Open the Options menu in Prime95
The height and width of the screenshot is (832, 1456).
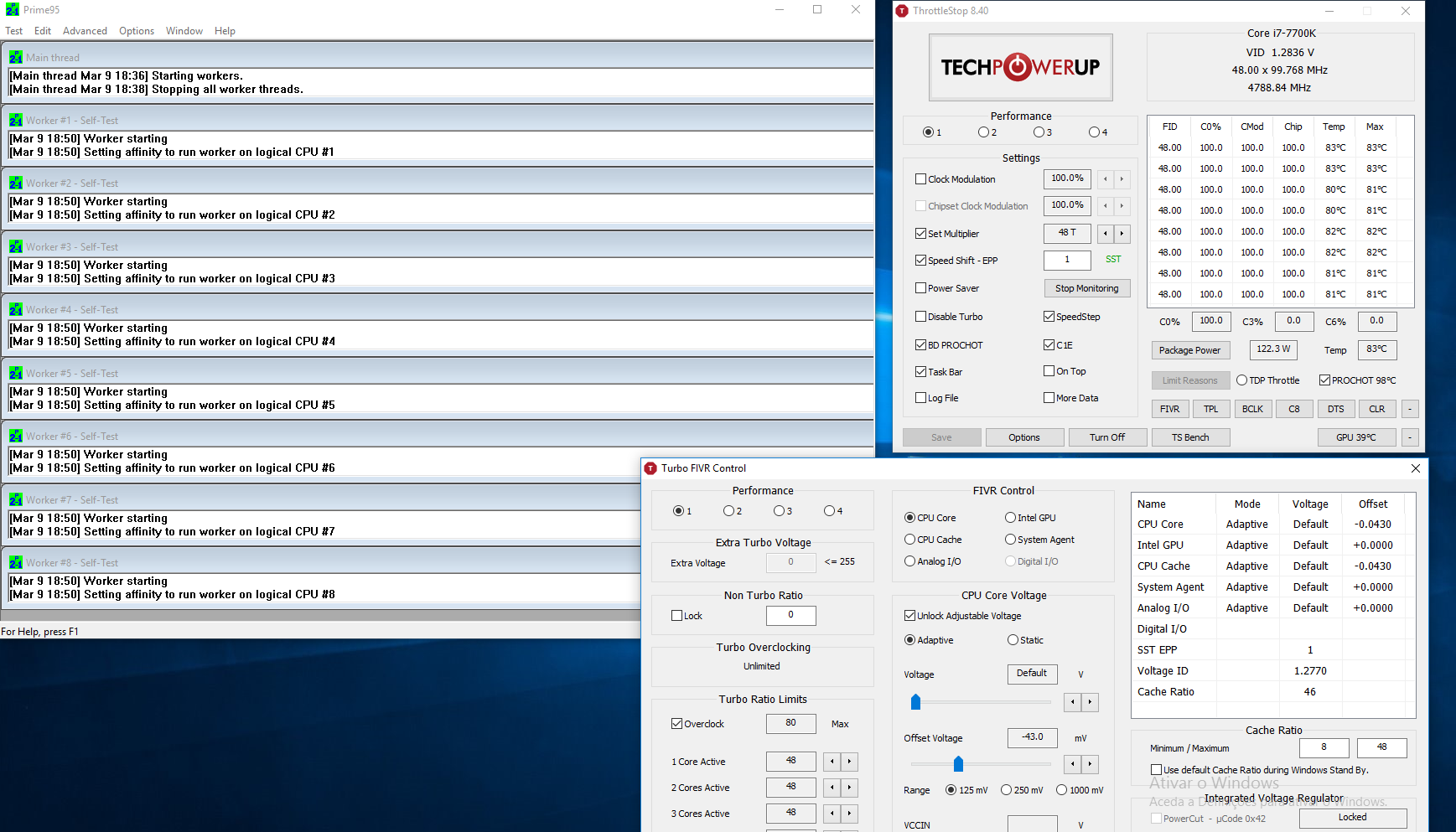pos(137,31)
